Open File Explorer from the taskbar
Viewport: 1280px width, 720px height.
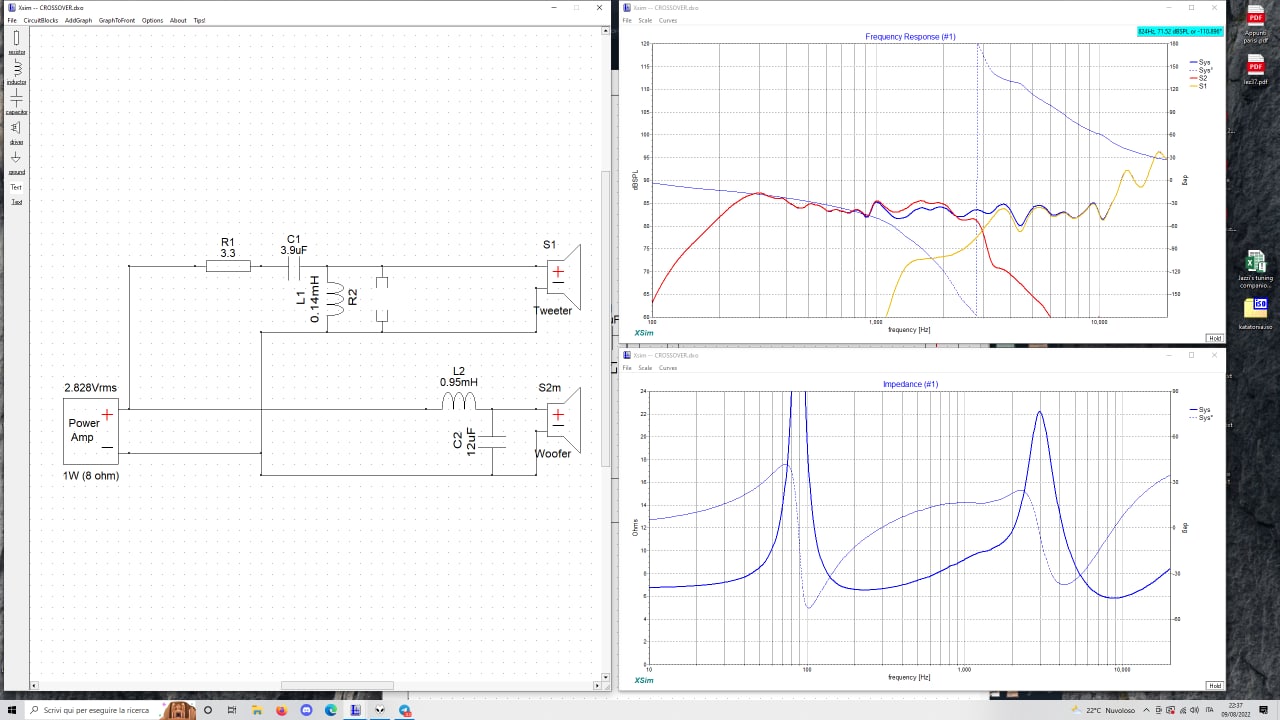click(256, 710)
